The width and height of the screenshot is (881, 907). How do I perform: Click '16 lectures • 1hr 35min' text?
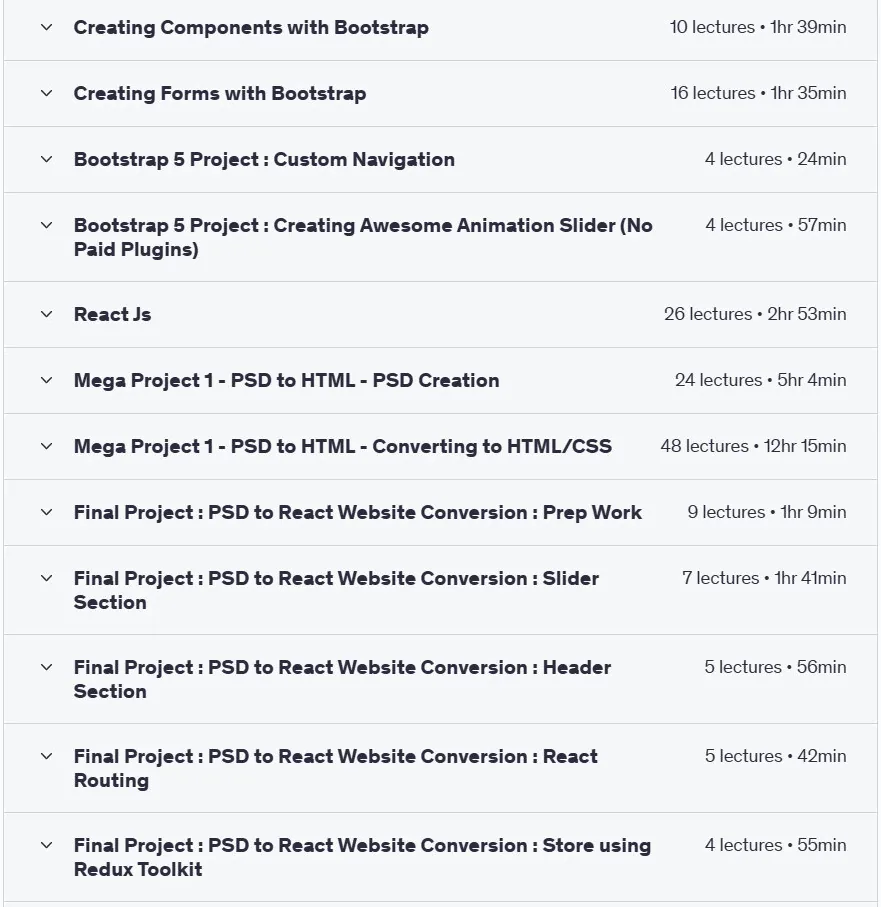tap(758, 93)
